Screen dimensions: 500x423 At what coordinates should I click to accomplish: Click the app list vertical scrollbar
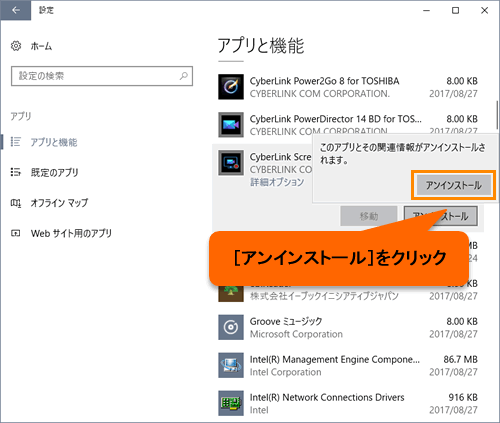click(497, 115)
